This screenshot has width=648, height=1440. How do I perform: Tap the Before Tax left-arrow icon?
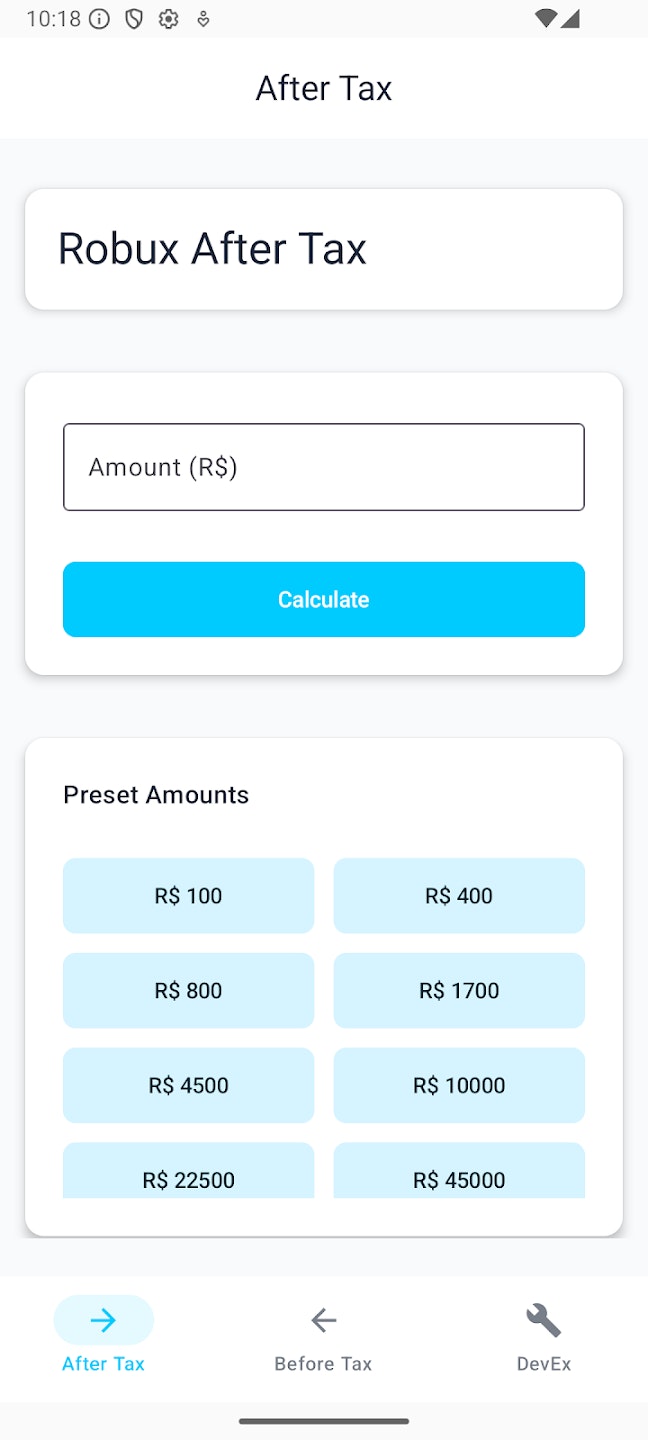(x=323, y=1320)
